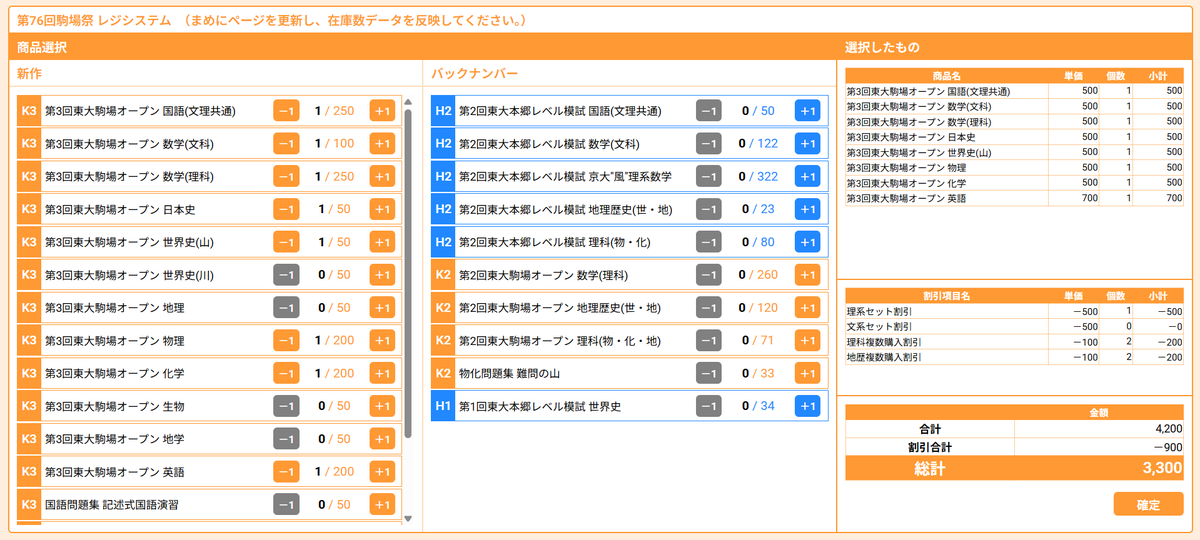Click −1 for 第2回駒場オープン 理科(物・化・地)
1200x540 pixels.
tap(709, 341)
